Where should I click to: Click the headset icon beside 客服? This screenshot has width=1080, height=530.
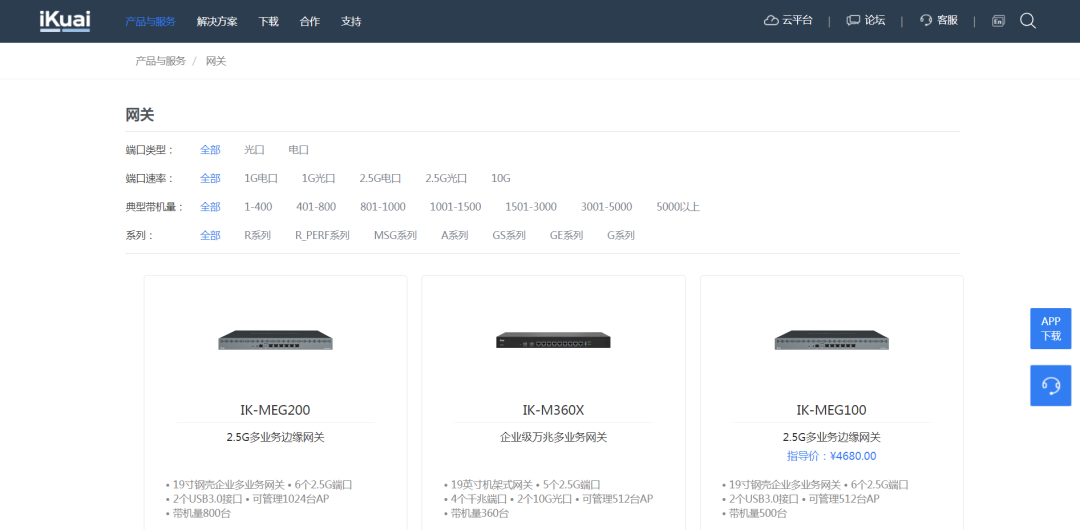coord(926,21)
